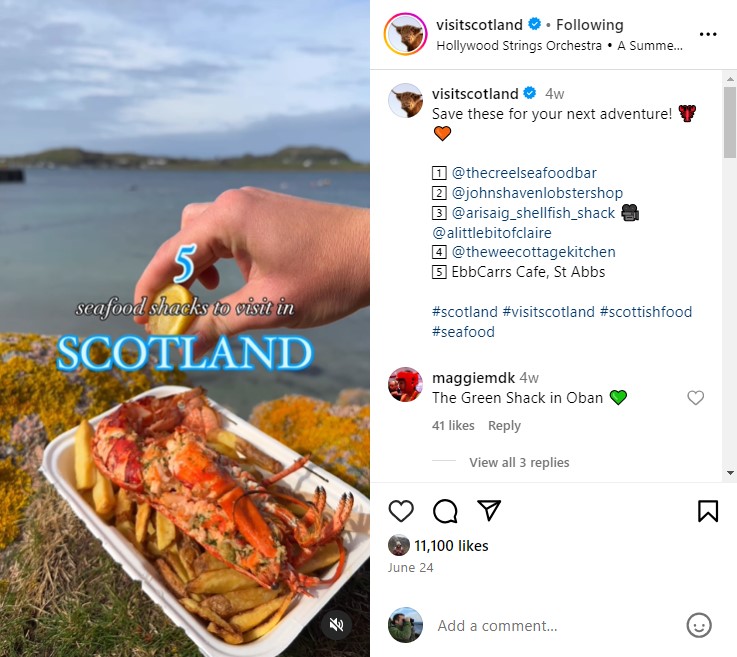Expand View all 3 replies
Image resolution: width=737 pixels, height=657 pixels.
coord(519,462)
